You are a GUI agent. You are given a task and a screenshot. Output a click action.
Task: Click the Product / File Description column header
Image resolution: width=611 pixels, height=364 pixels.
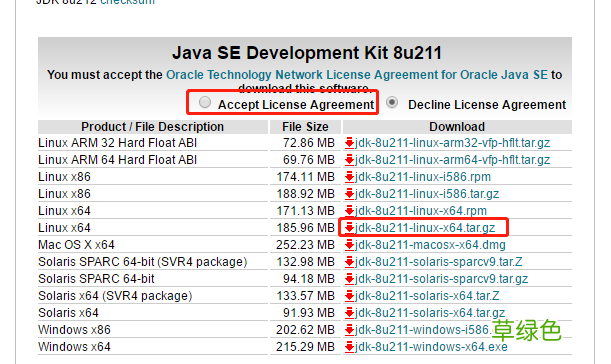[x=152, y=127]
